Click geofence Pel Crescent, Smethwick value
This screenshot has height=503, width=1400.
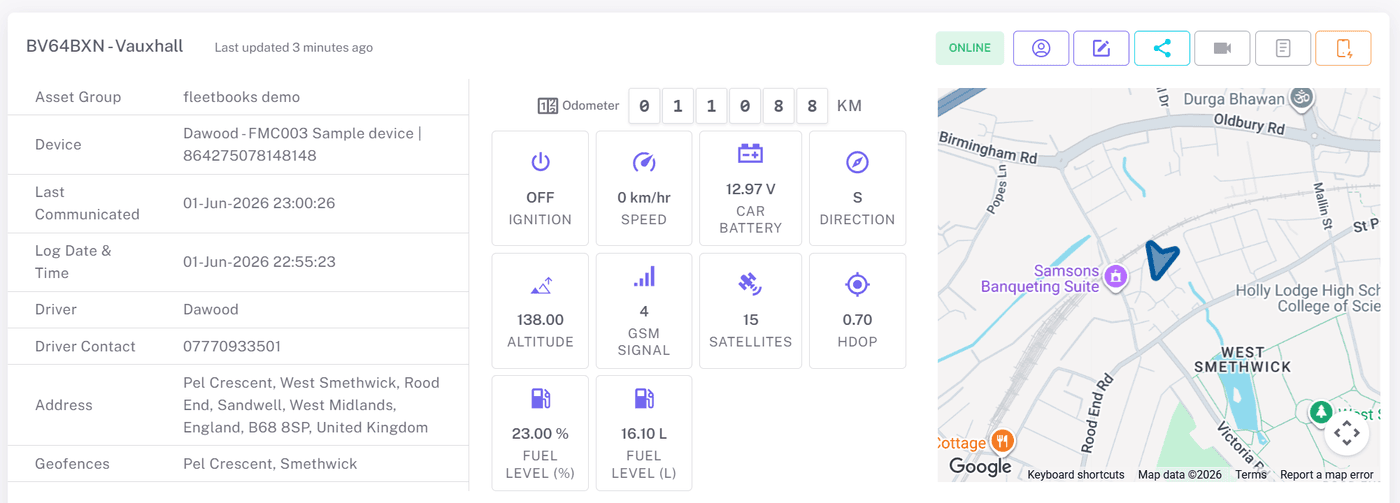coord(270,464)
